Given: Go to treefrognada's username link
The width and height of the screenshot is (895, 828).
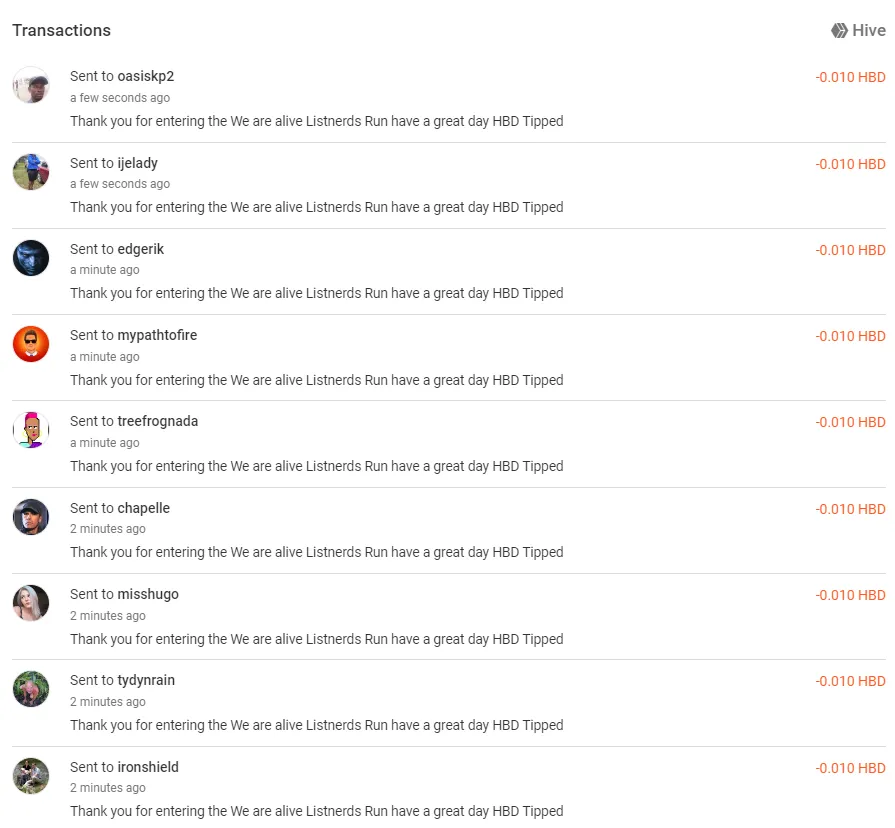Looking at the screenshot, I should click(158, 422).
